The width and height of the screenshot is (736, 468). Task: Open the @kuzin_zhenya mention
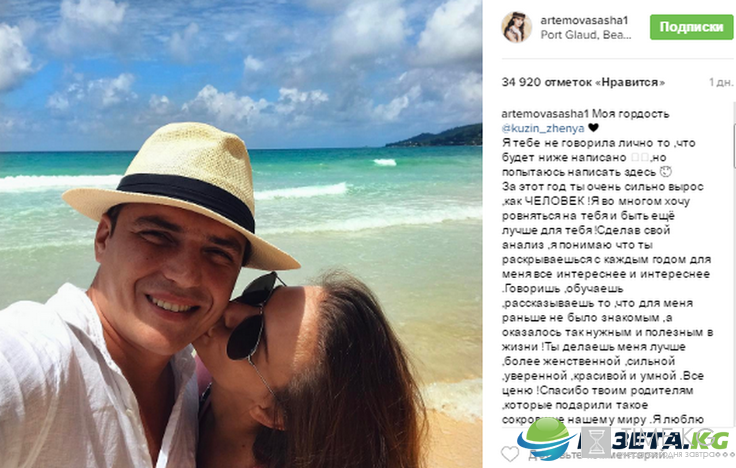click(x=543, y=128)
